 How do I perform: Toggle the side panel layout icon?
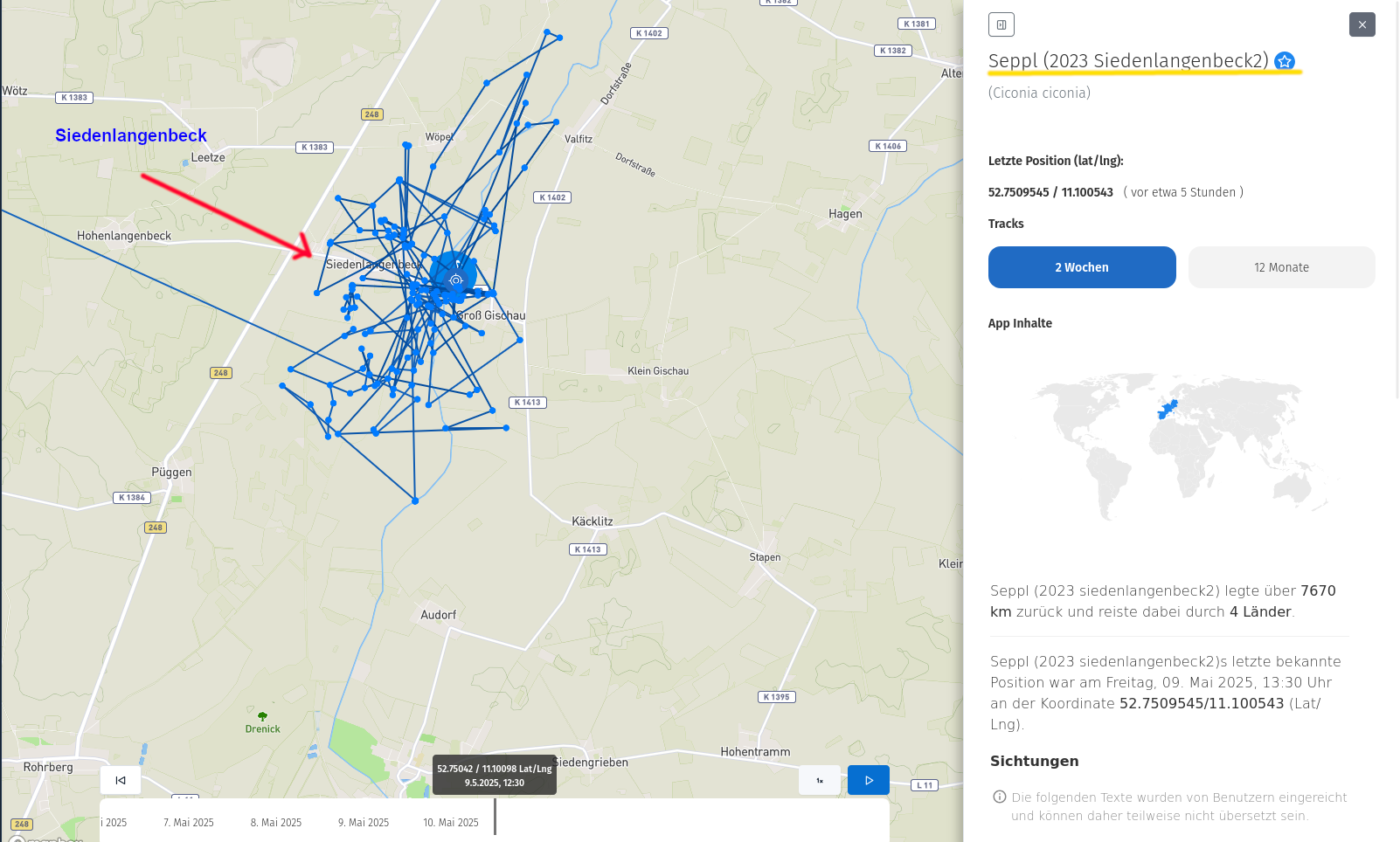(1001, 24)
